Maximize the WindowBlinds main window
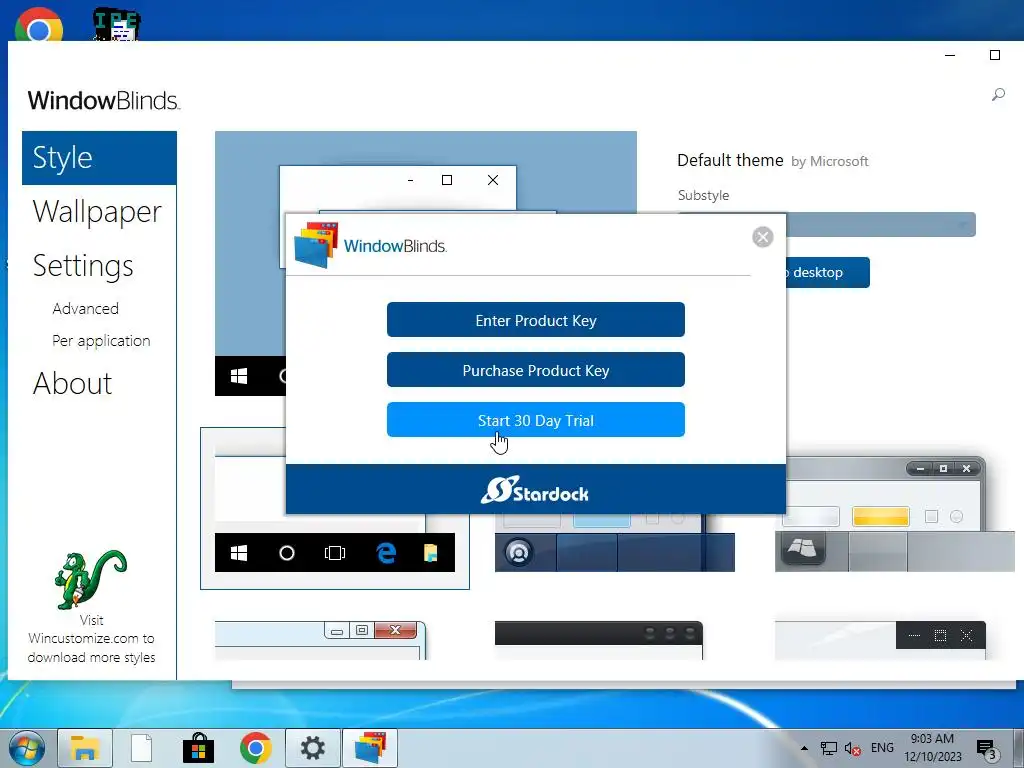The image size is (1024, 768). (995, 56)
